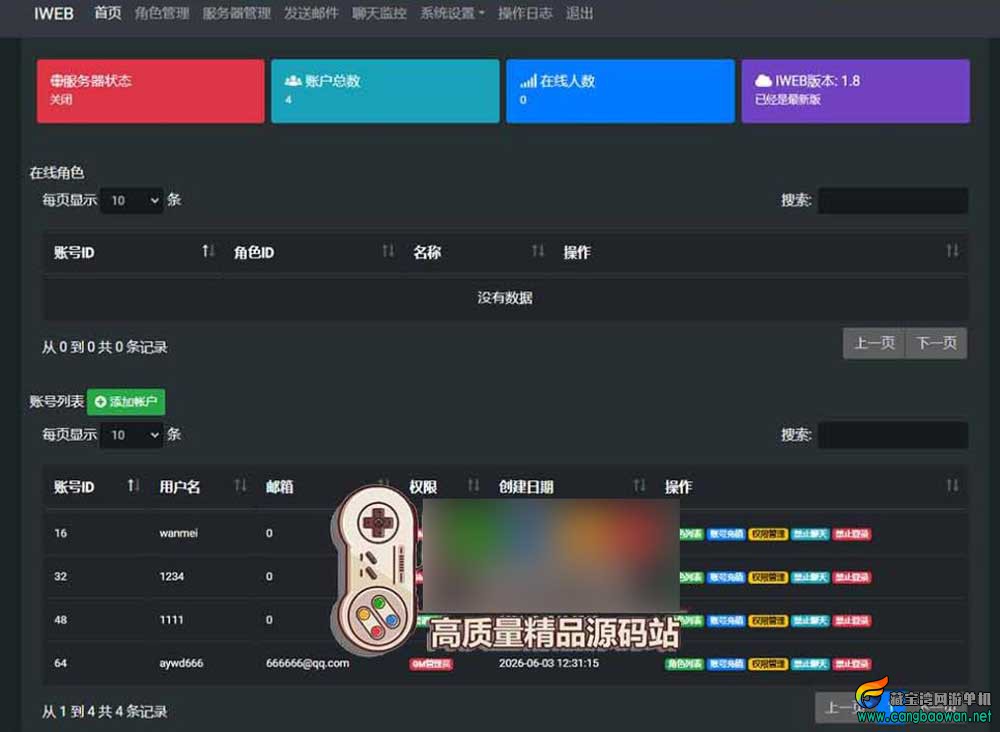Select username 1234 in the account list
The image size is (1000, 732).
coord(172,576)
